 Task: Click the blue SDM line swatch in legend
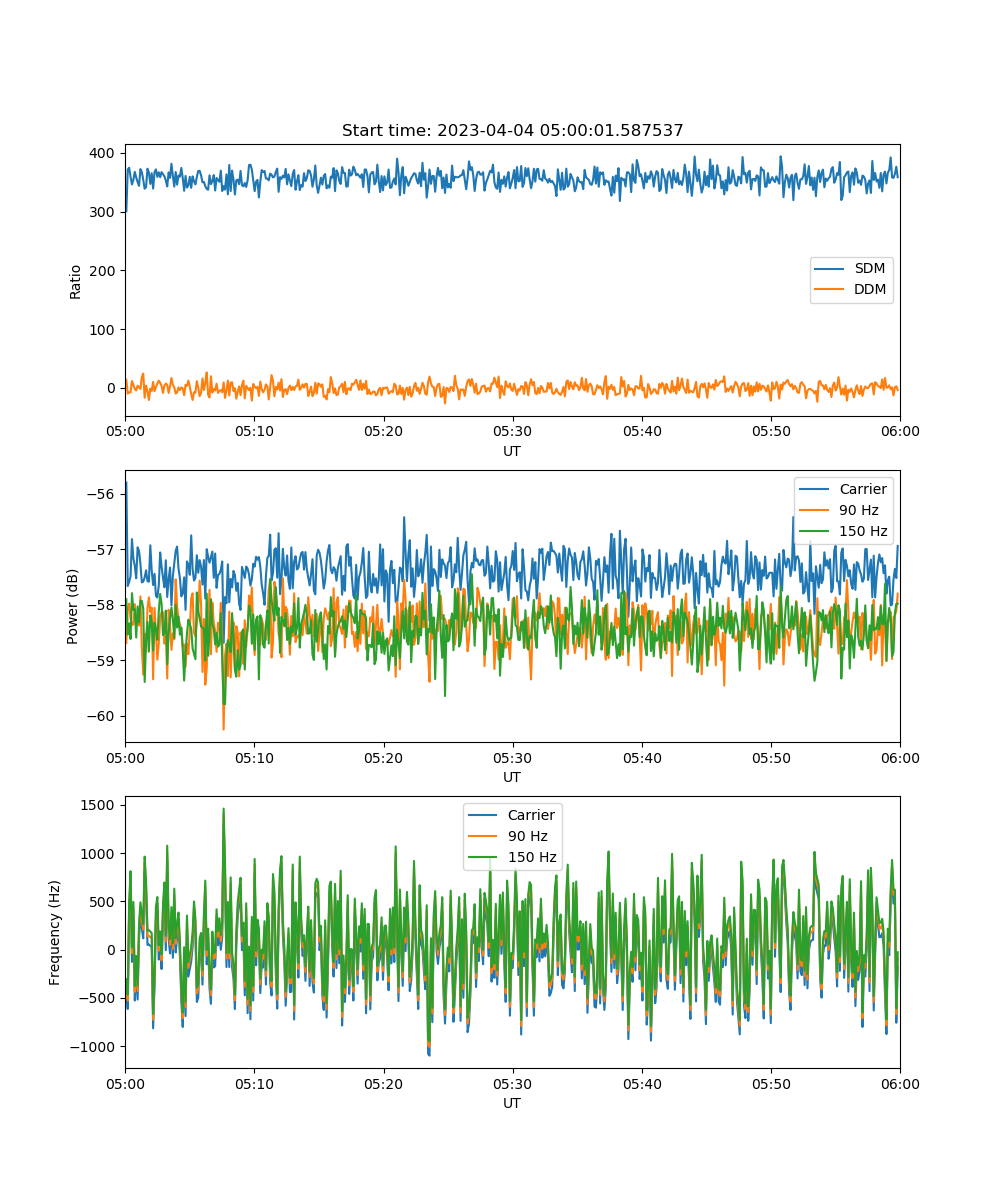830,269
